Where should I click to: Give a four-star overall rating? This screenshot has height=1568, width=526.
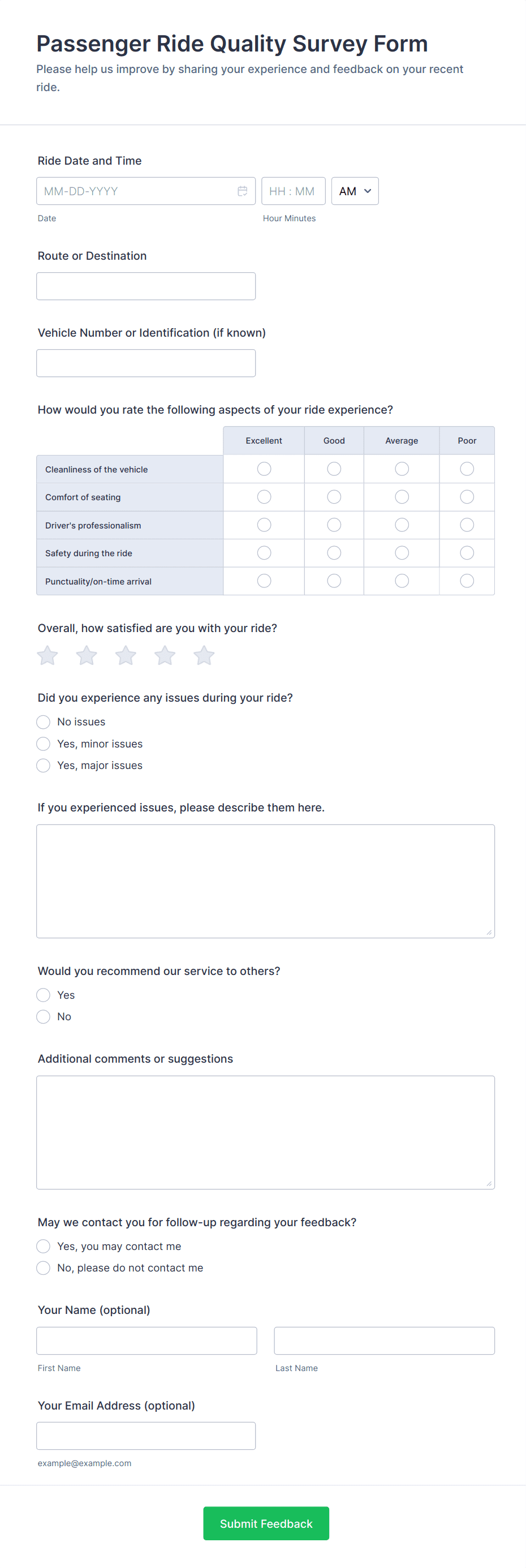point(165,656)
